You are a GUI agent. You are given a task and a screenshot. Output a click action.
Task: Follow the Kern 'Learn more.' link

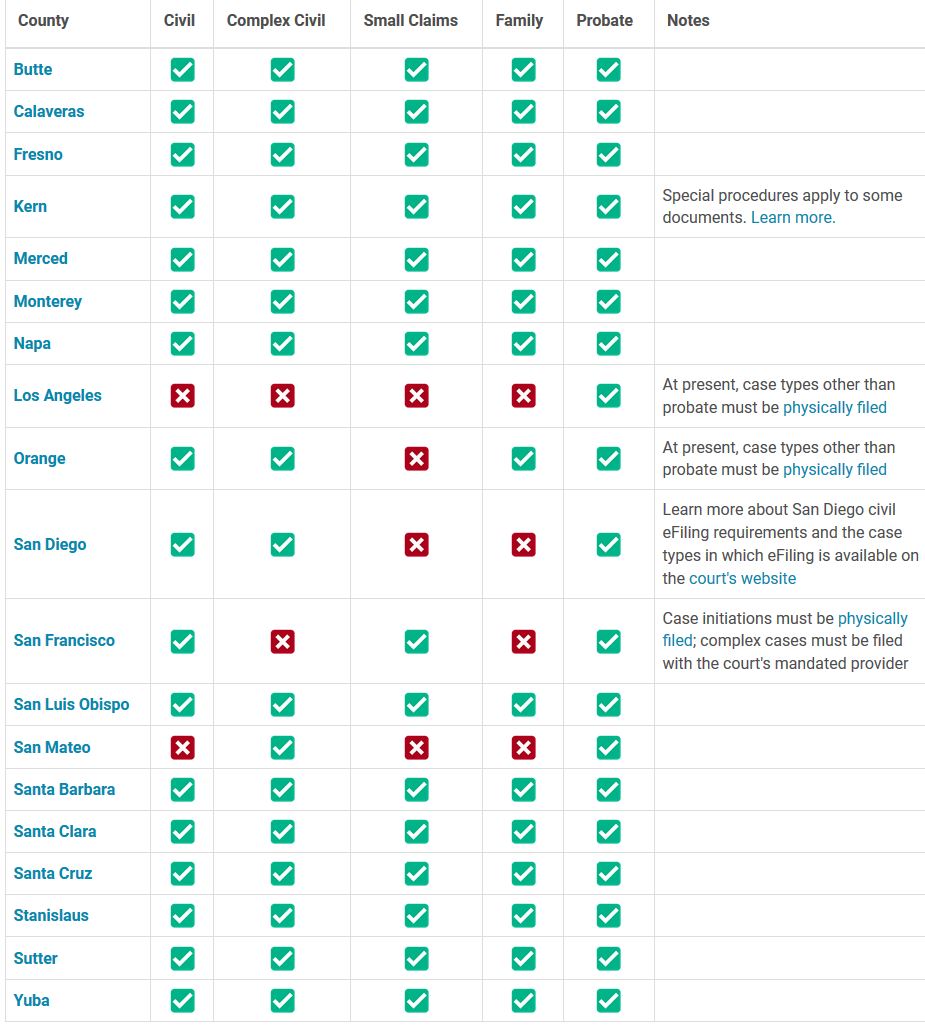(793, 217)
